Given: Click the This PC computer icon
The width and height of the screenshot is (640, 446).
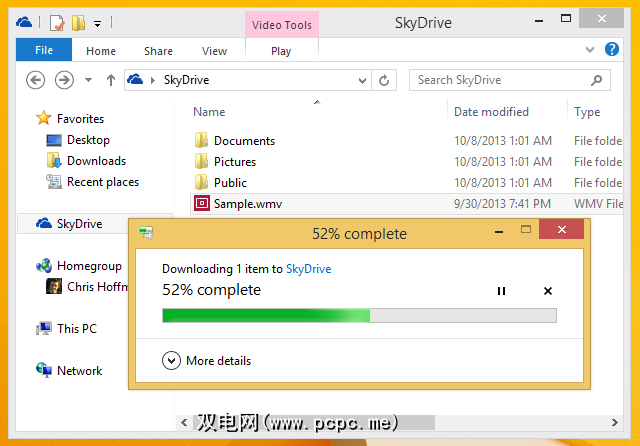Looking at the screenshot, I should (x=44, y=328).
